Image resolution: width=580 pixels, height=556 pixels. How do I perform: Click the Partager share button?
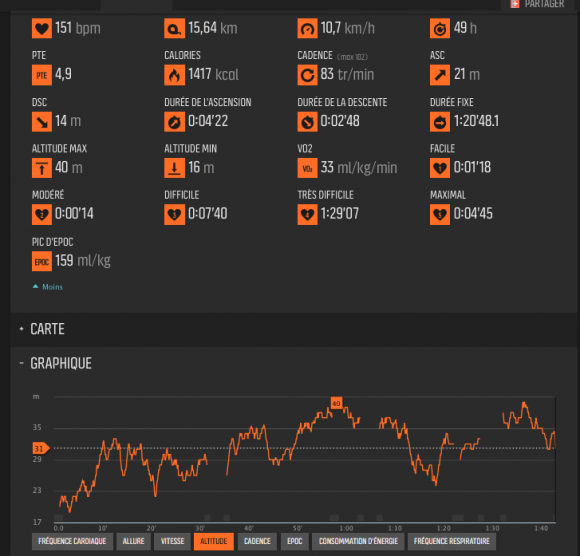[x=537, y=4]
